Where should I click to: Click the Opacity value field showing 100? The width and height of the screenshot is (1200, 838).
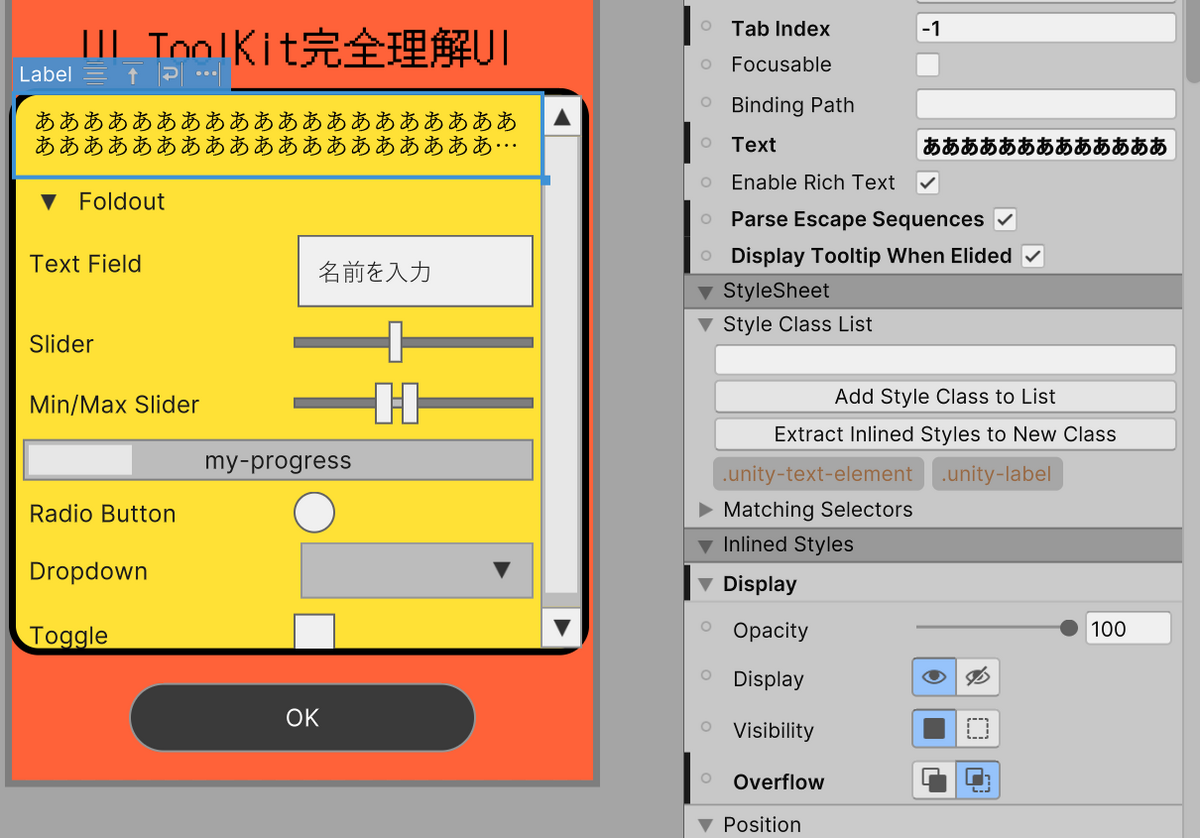1128,628
